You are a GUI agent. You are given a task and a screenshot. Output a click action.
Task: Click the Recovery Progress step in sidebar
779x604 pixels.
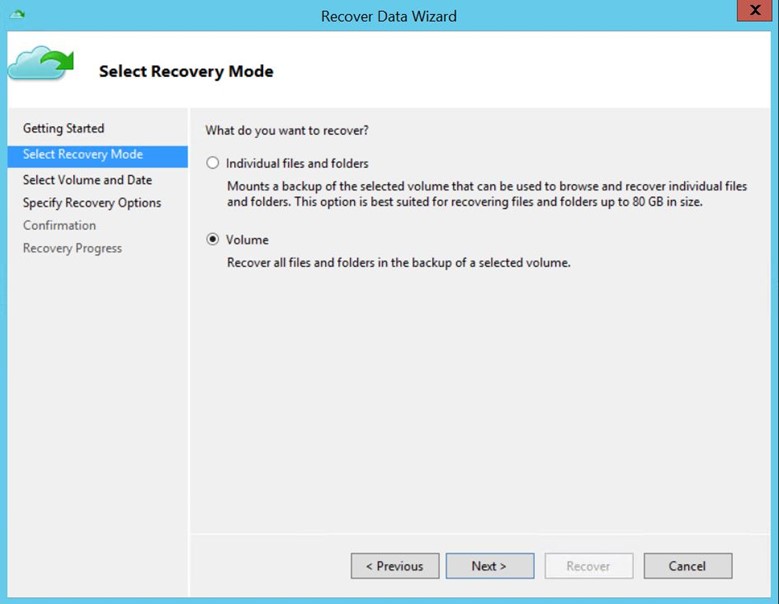72,248
